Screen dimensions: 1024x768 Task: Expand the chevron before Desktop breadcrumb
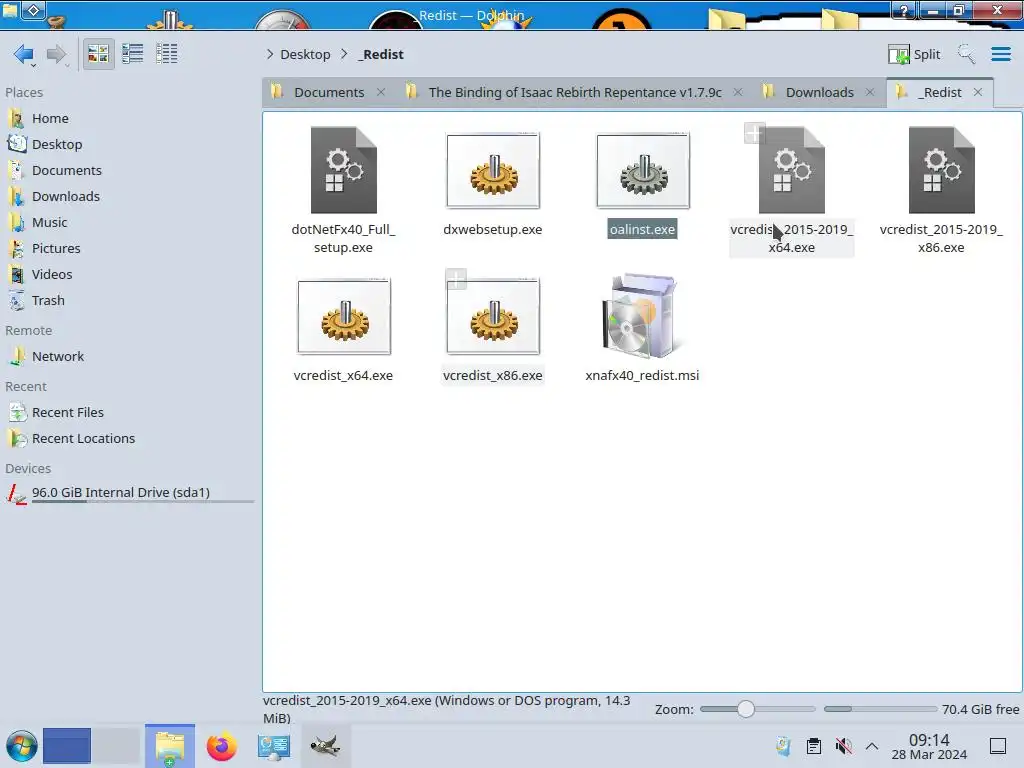click(x=270, y=54)
